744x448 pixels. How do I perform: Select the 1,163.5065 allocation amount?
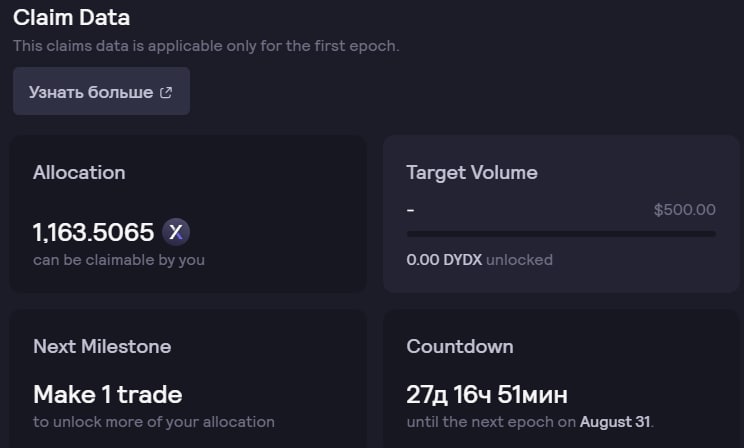coord(93,233)
